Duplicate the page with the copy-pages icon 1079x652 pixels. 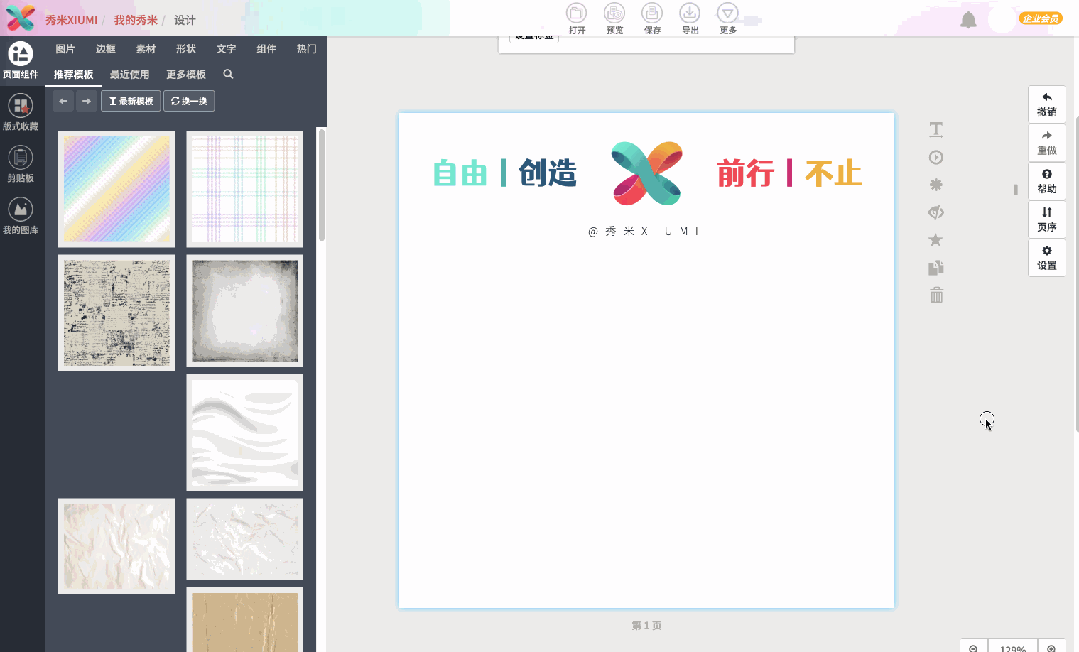click(936, 267)
